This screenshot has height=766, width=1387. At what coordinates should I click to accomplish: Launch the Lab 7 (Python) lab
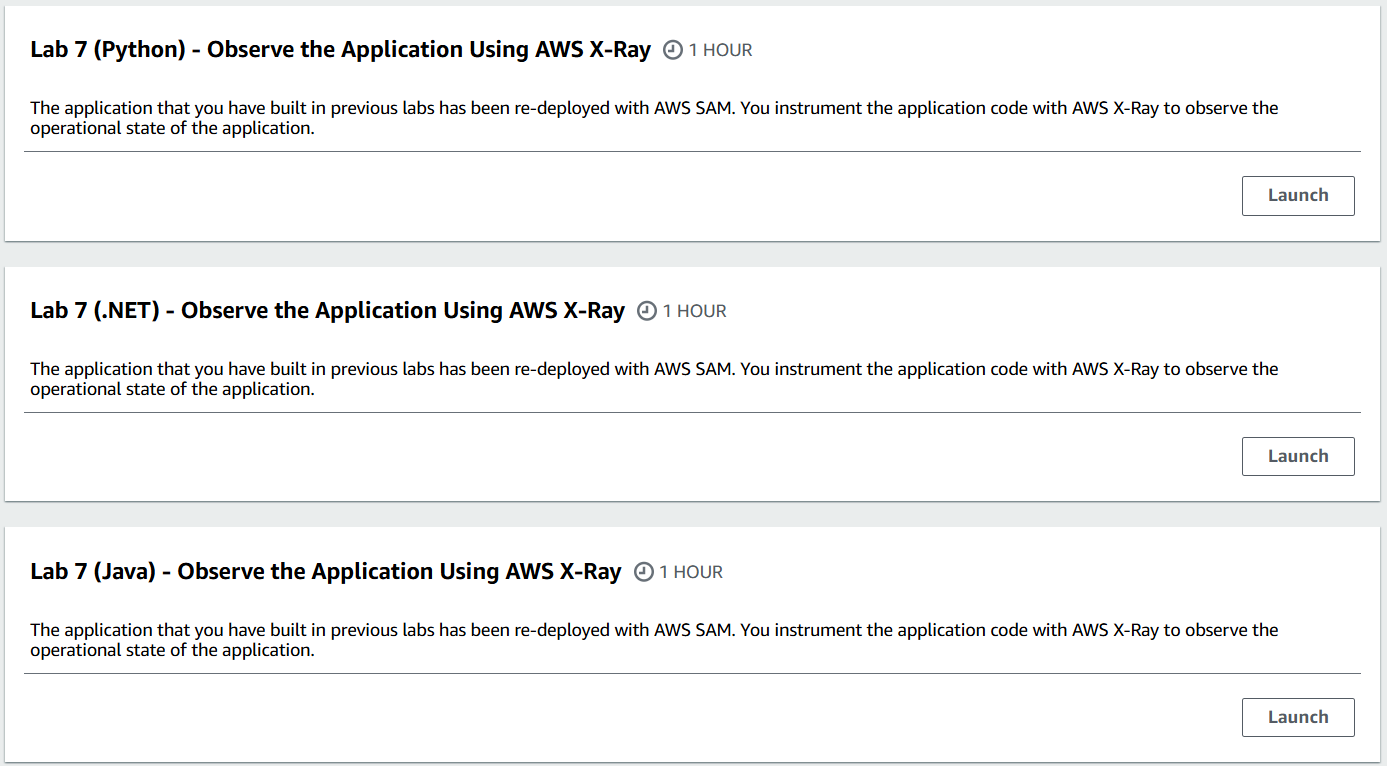pos(1298,196)
